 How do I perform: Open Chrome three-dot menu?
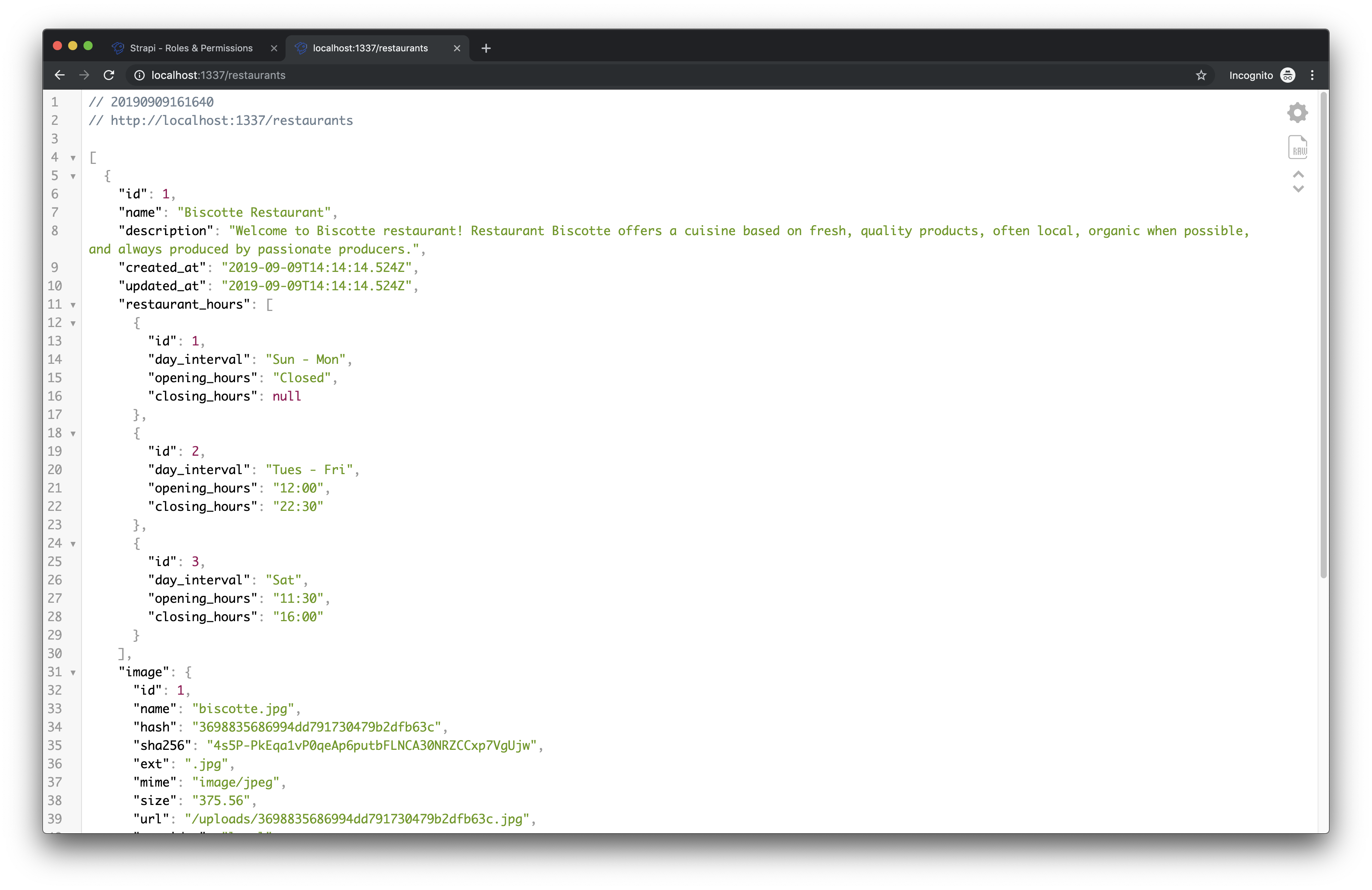(x=1312, y=75)
